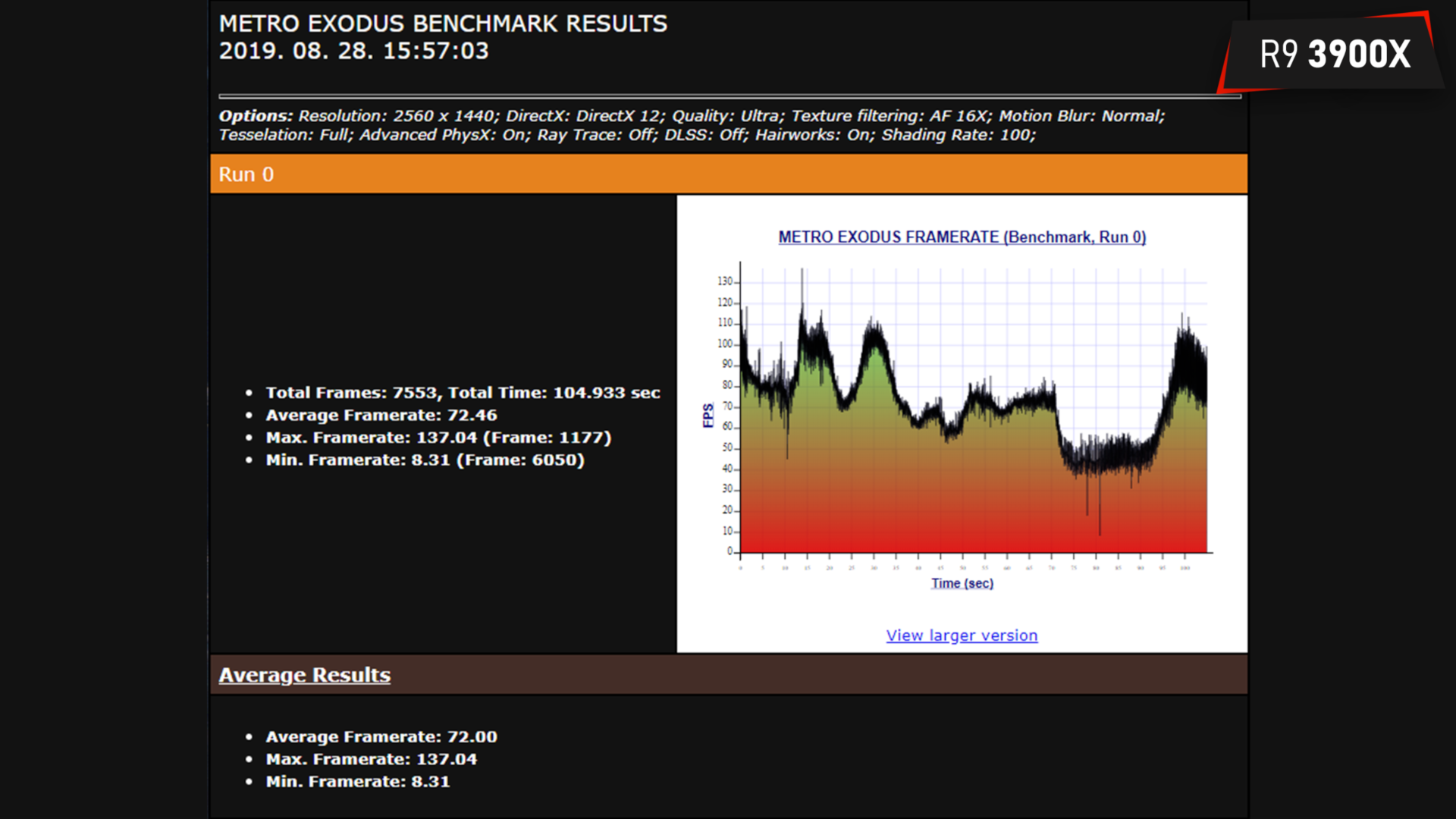Select the 'Ray Trace: Off' option text
Viewport: 1456px width, 819px height.
[596, 135]
